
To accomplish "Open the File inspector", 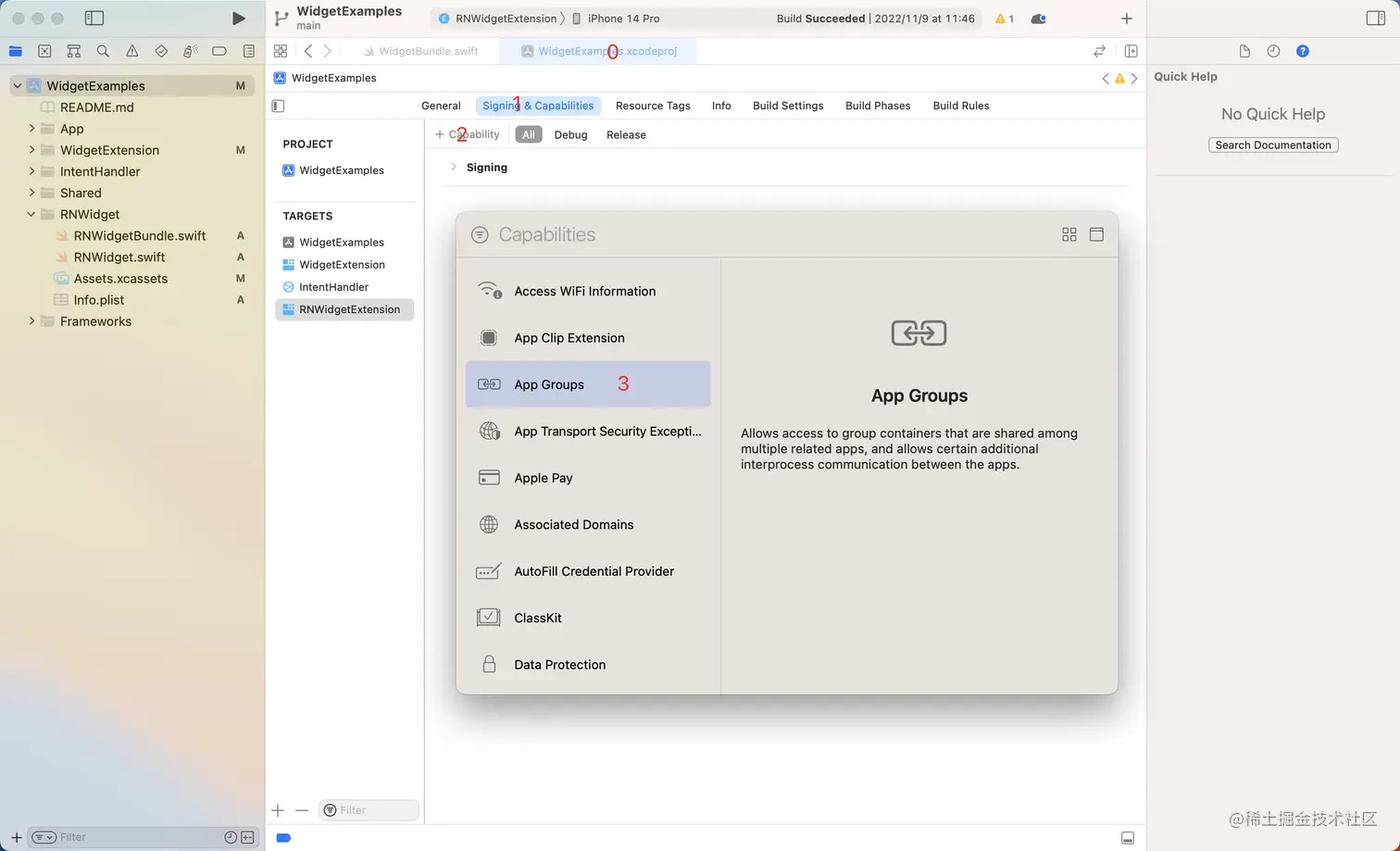I will tap(1244, 51).
